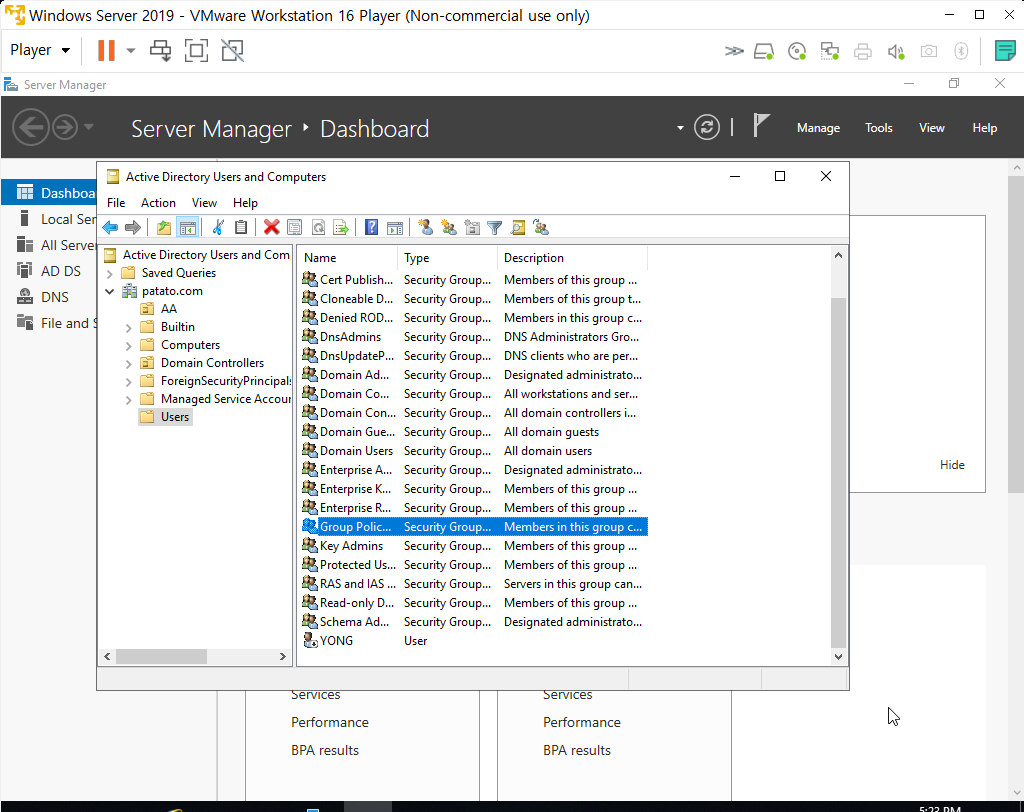1024x812 pixels.
Task: Click the blue Back arrow in ADUC toolbar
Action: [110, 227]
